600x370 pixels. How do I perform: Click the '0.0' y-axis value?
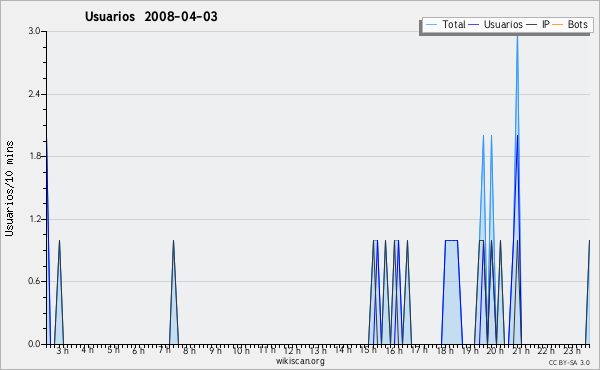pyautogui.click(x=34, y=344)
